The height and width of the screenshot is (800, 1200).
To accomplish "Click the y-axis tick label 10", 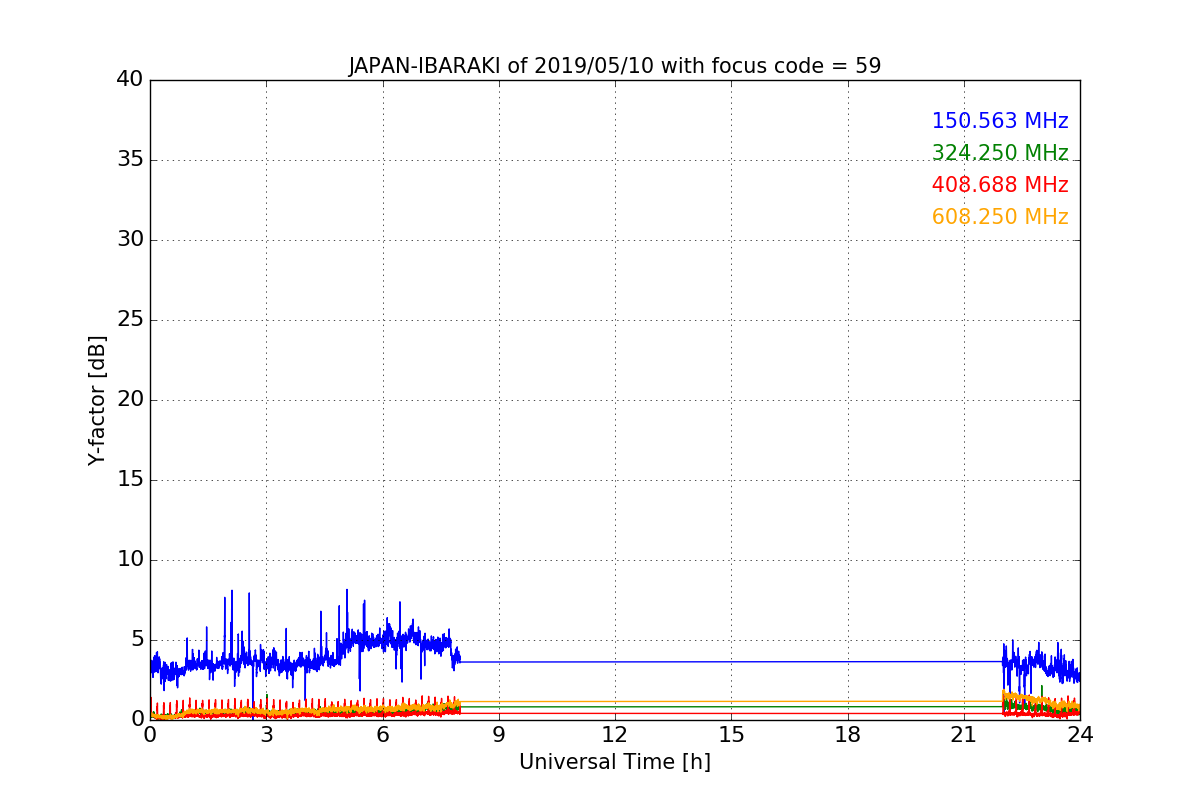I will (x=129, y=559).
